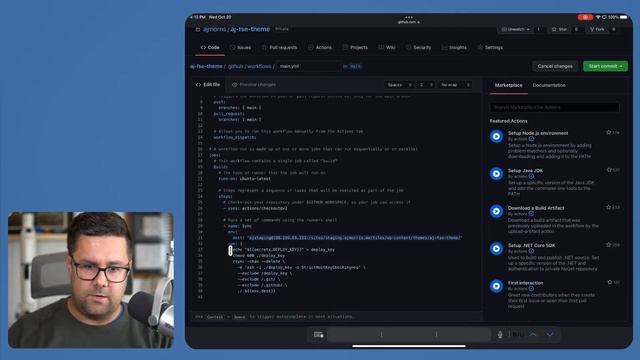Open Download a Build Artifact title

coord(536,208)
